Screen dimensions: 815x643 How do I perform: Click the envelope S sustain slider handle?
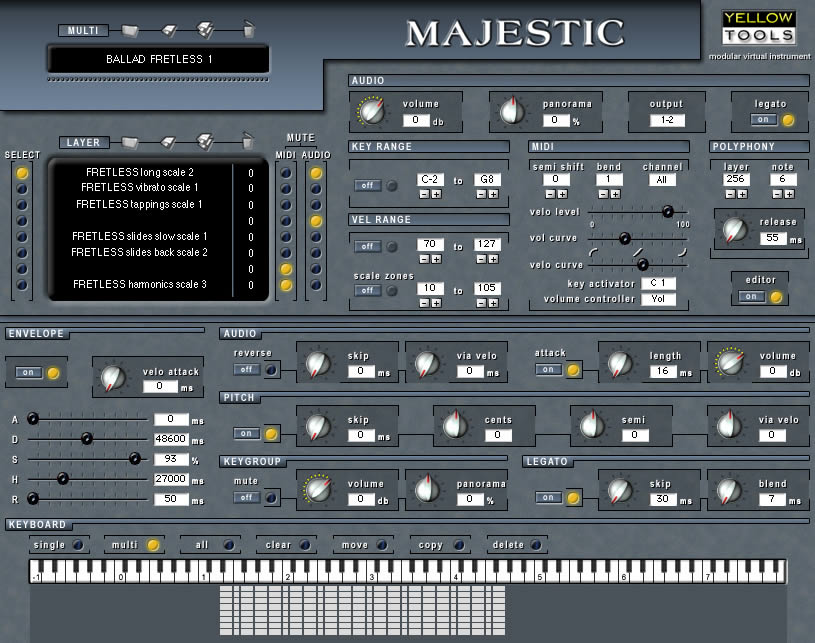tap(135, 458)
